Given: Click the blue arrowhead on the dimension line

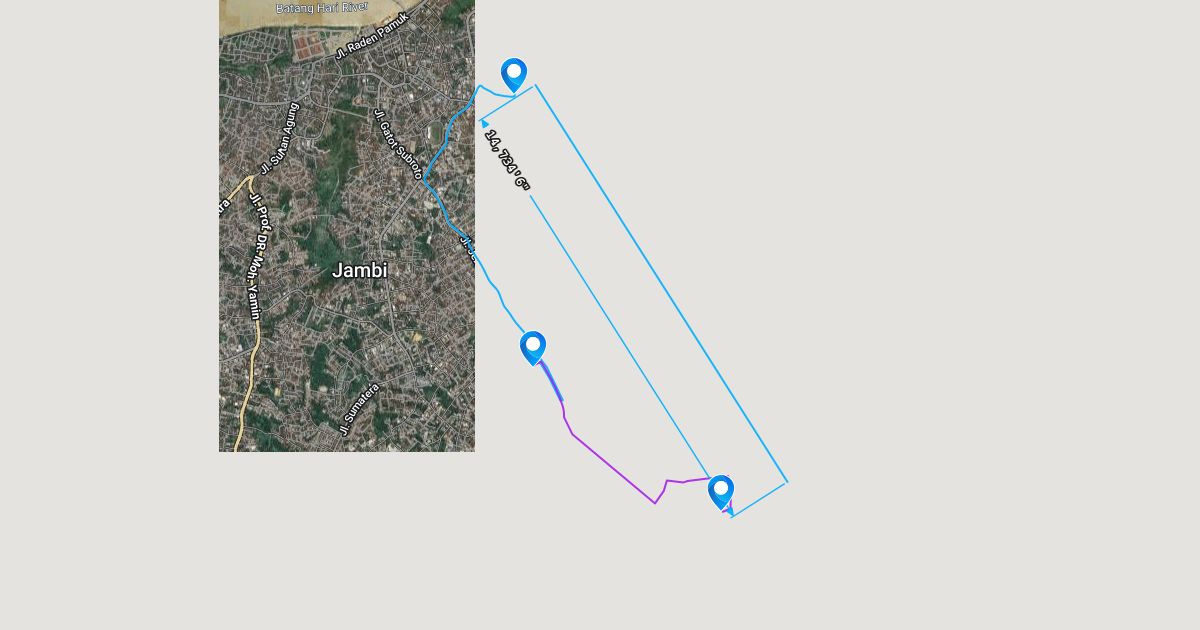Looking at the screenshot, I should pos(485,124).
